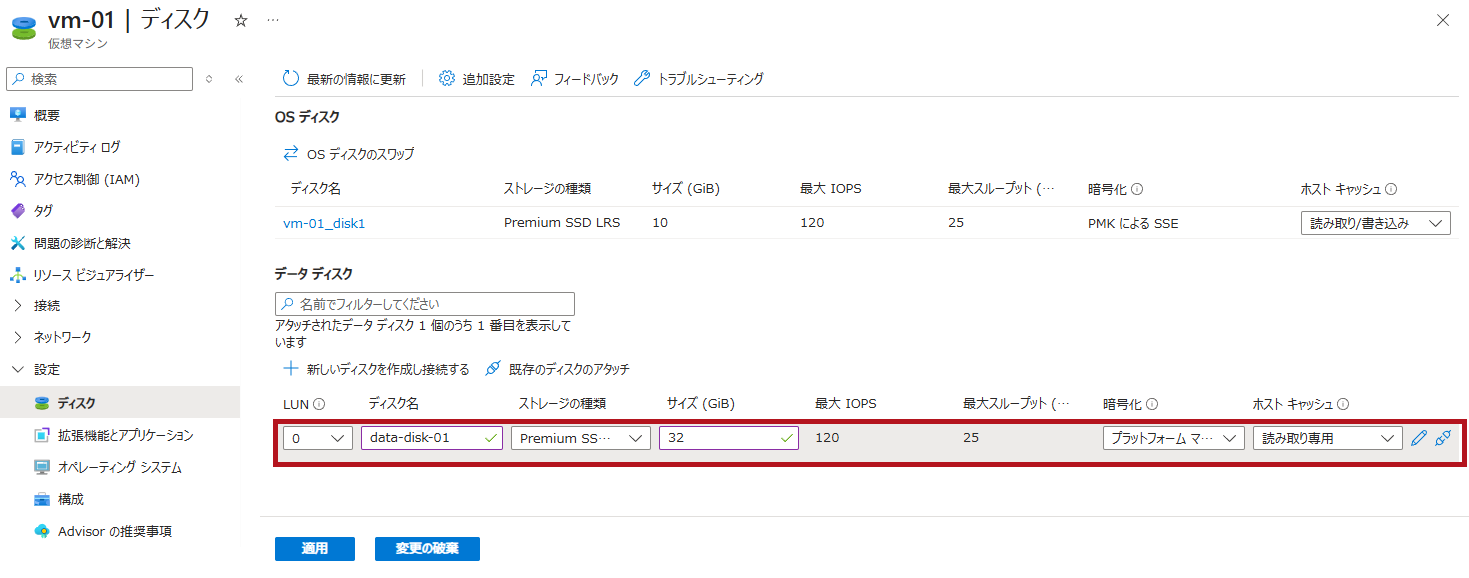This screenshot has height=578, width=1469.
Task: Open the LUN dropdown showing 0
Action: (x=317, y=438)
